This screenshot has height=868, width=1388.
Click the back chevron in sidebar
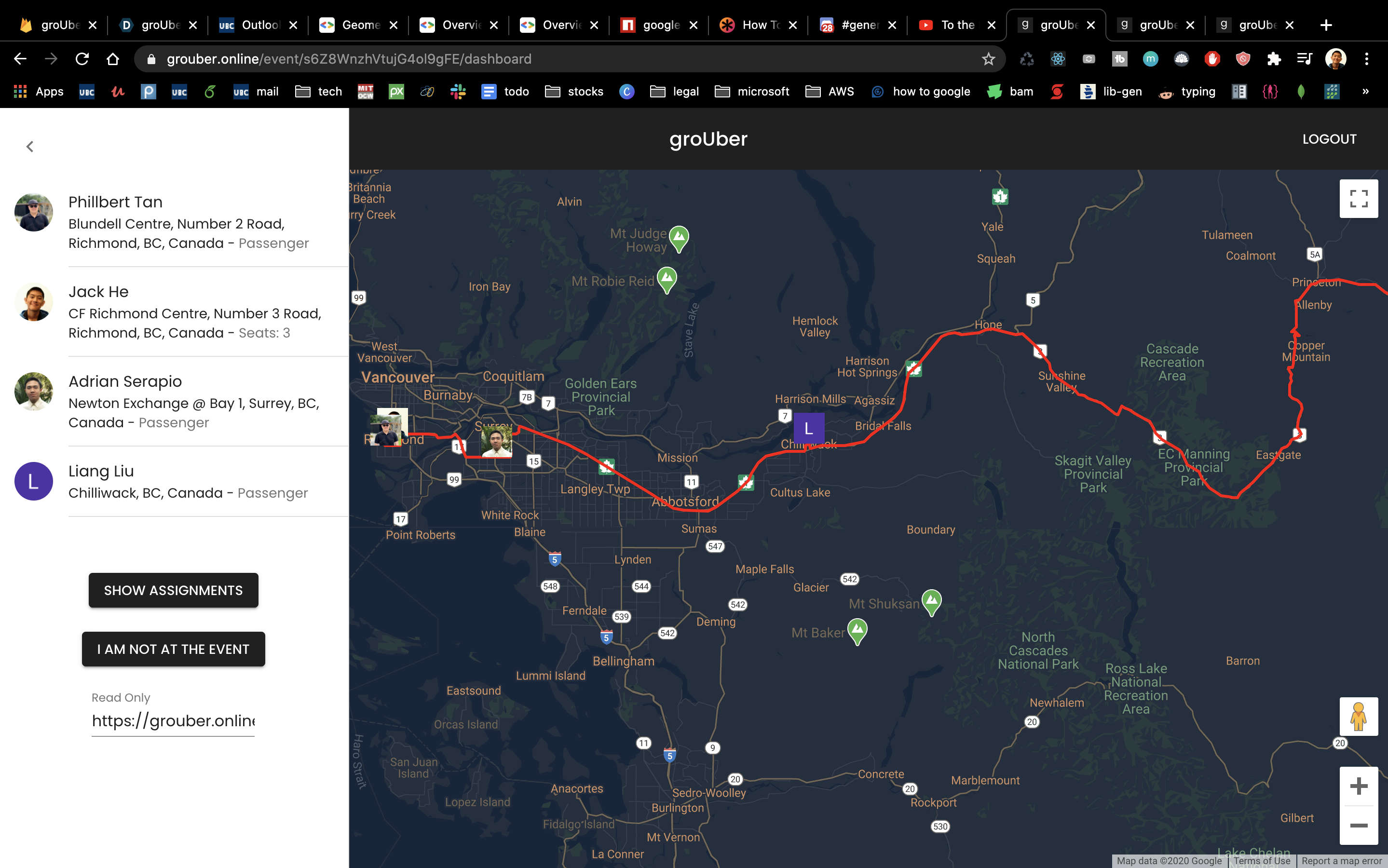point(30,147)
